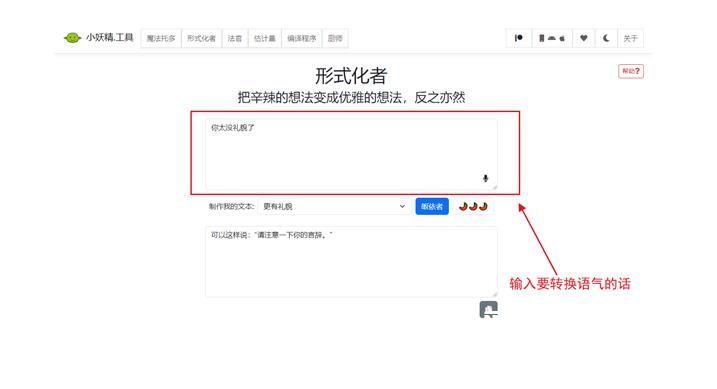Click the page heading 形式化者
The height and width of the screenshot is (389, 717).
351,75
